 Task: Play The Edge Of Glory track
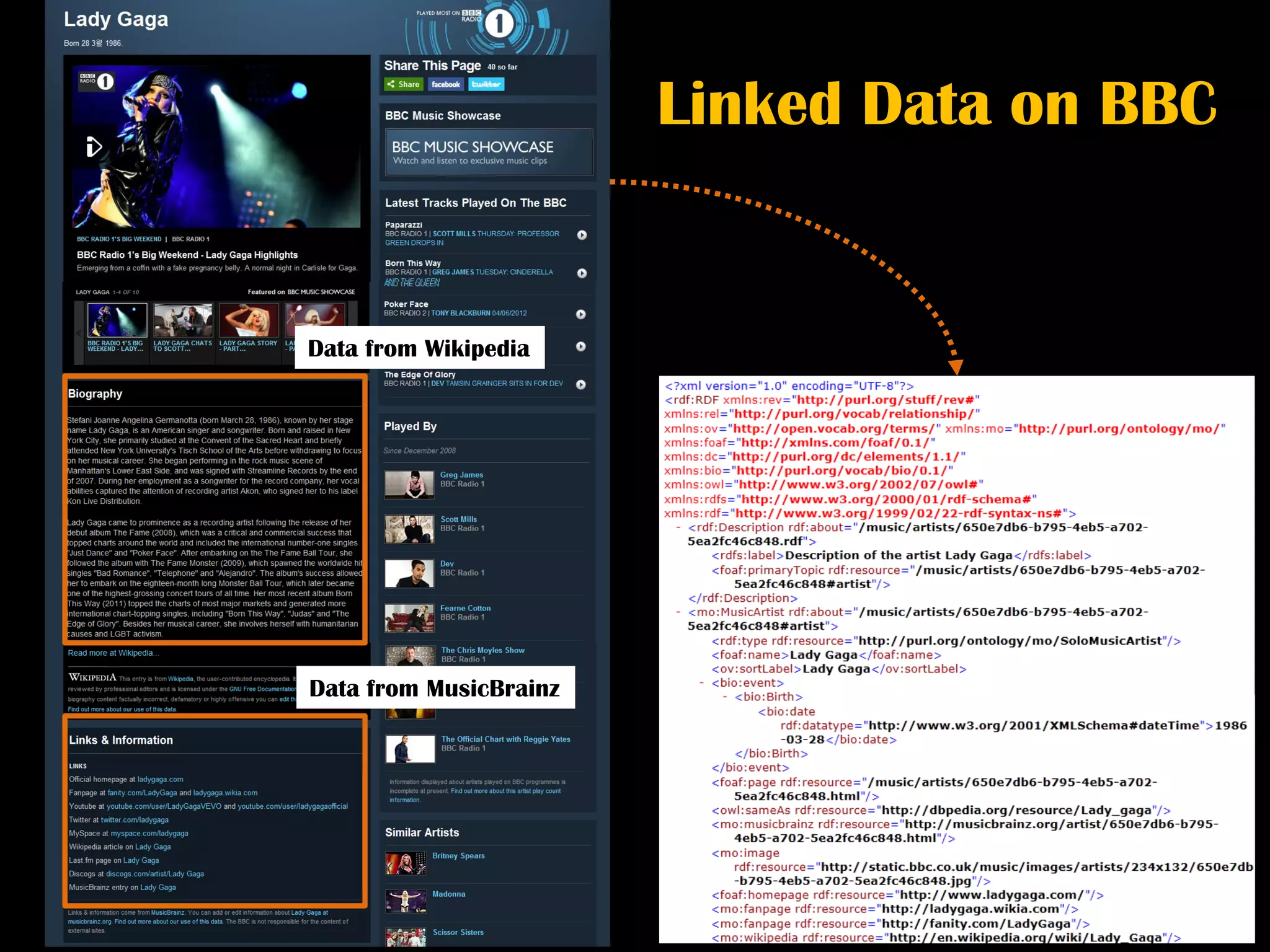coord(580,384)
